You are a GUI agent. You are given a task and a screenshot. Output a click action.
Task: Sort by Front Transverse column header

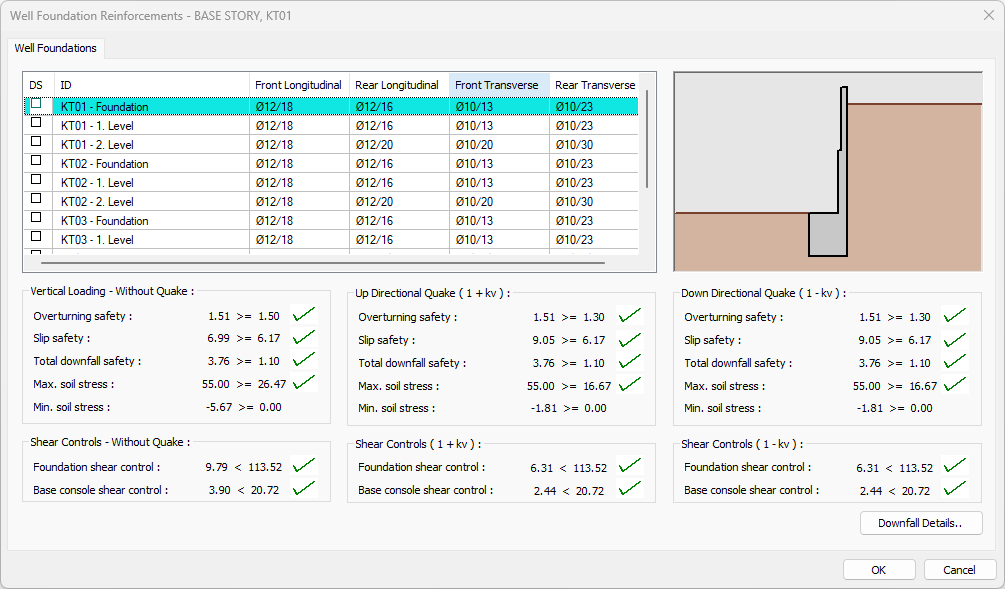497,85
